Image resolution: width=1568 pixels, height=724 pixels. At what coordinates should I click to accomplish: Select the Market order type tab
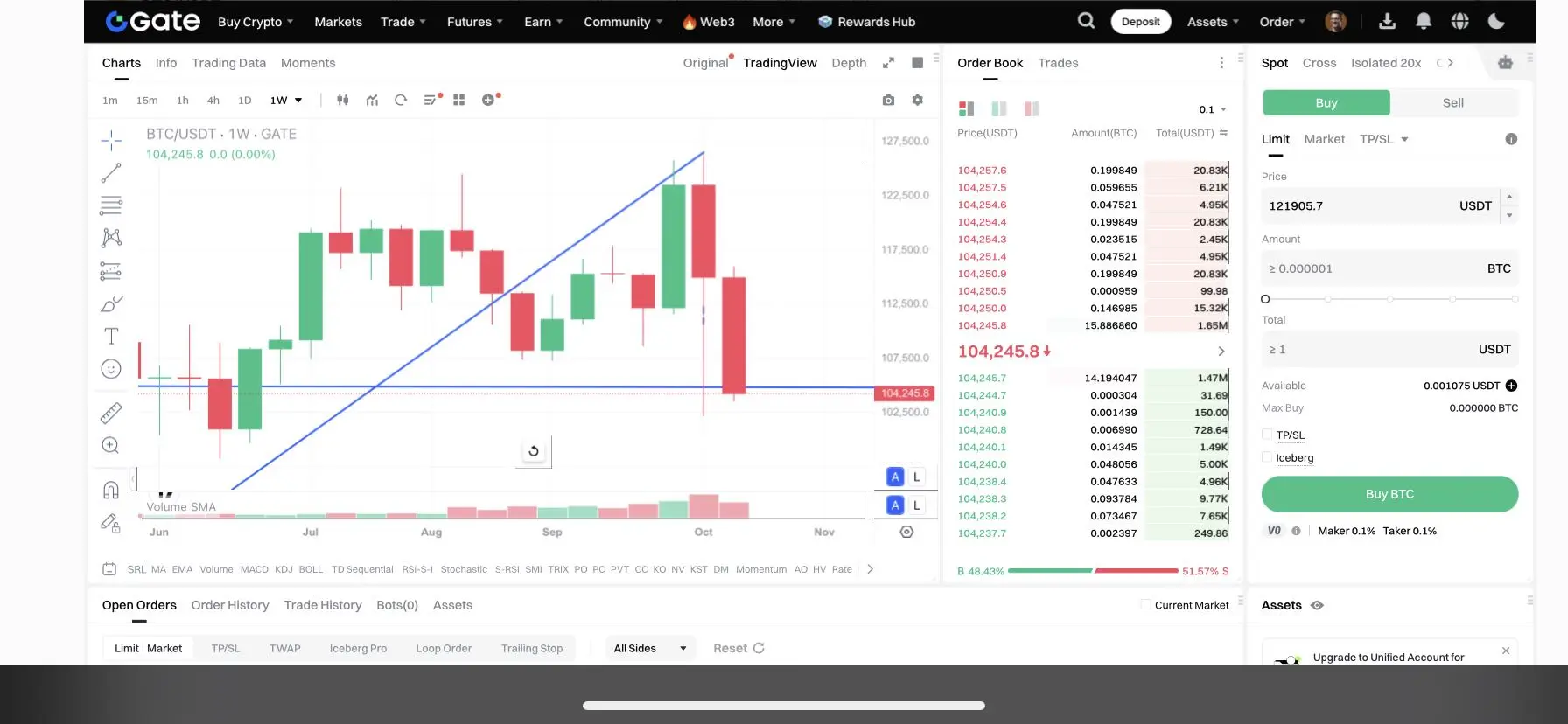[1325, 139]
